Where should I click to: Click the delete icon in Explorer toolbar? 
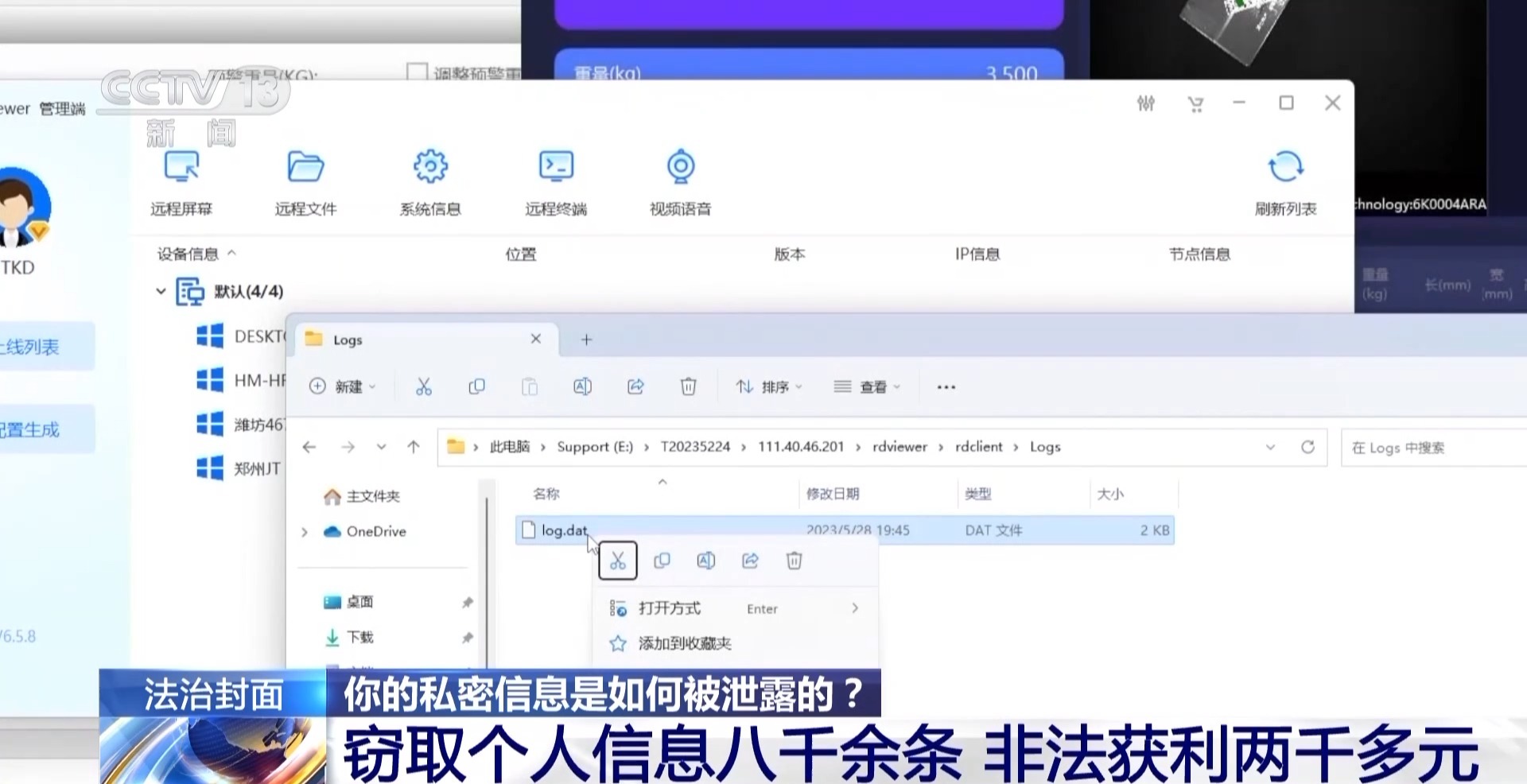coord(688,387)
